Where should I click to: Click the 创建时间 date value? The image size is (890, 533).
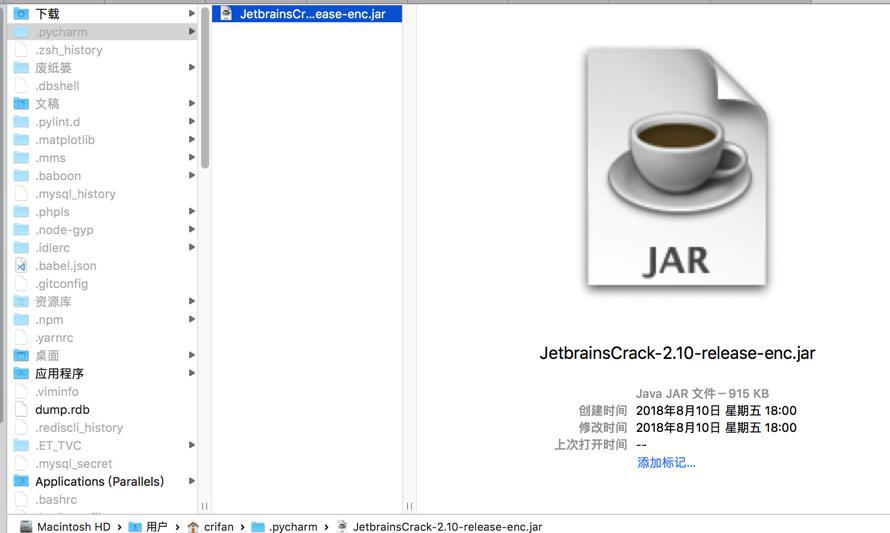coord(716,410)
